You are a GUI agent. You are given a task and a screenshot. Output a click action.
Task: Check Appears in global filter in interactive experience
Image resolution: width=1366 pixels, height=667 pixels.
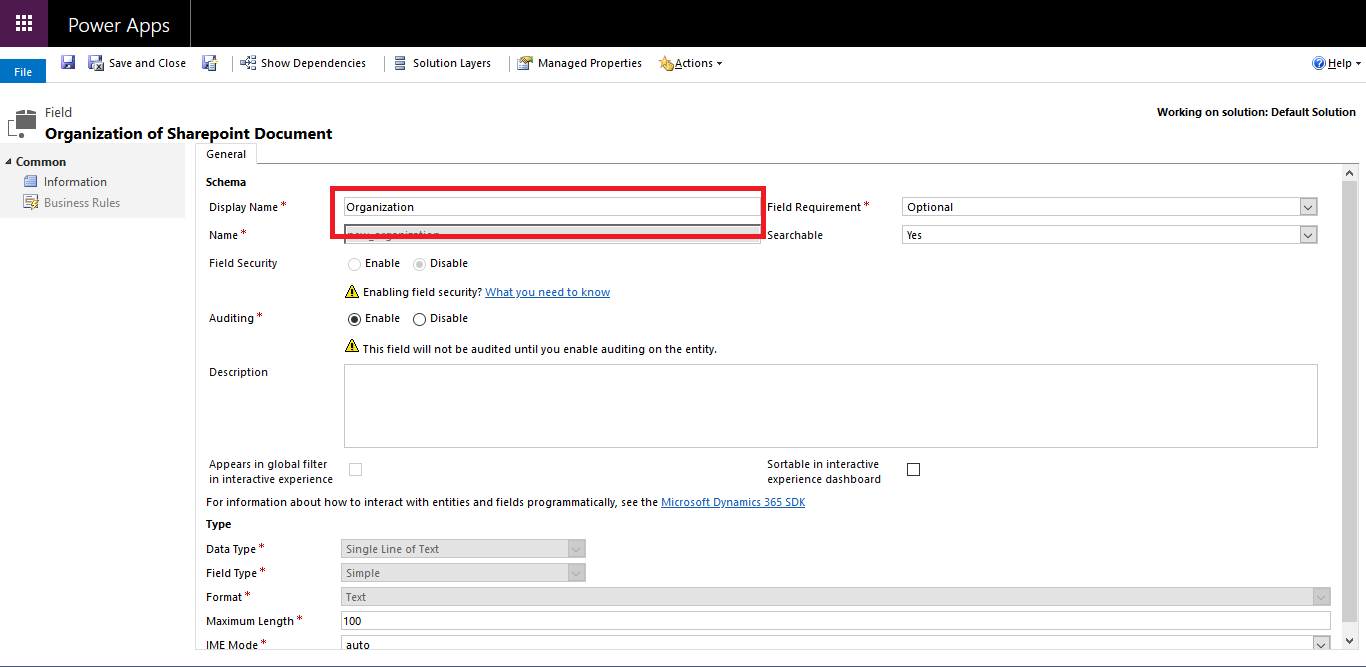(355, 469)
